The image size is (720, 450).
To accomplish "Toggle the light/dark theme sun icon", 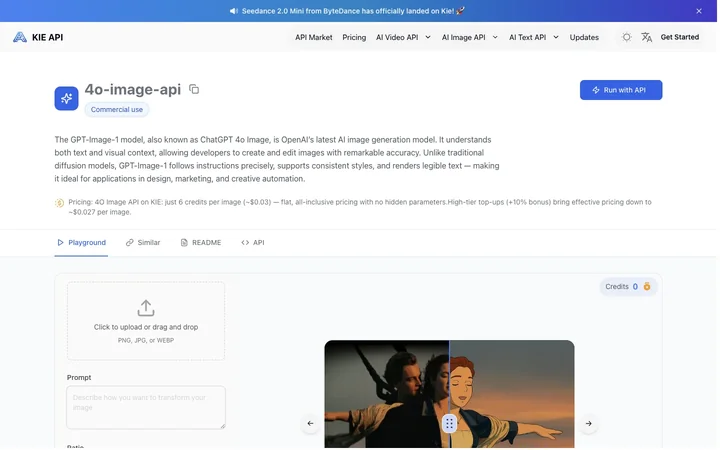I will [x=626, y=37].
